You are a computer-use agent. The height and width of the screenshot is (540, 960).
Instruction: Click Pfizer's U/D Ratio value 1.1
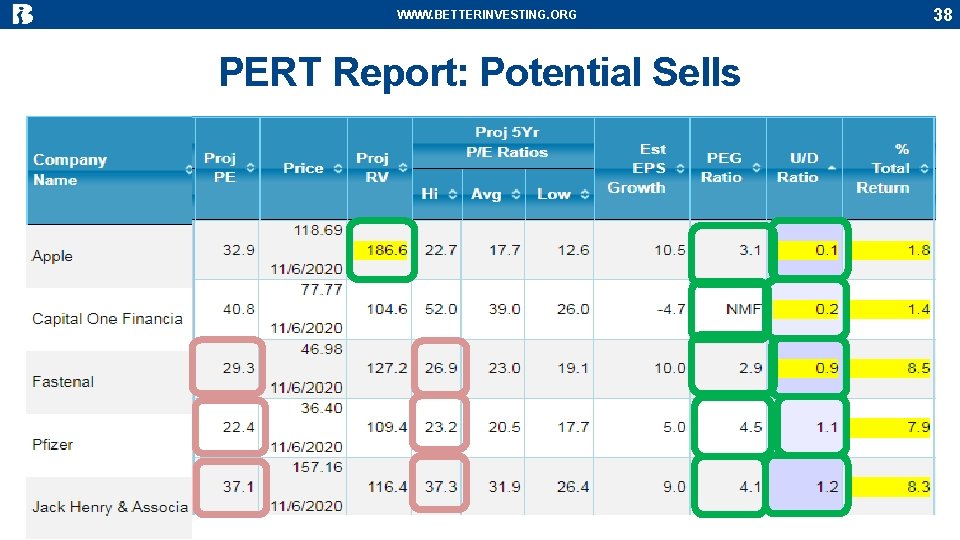point(827,427)
